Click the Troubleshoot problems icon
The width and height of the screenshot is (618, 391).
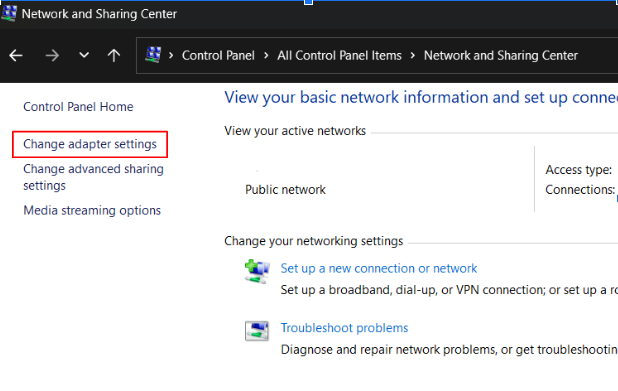257,331
